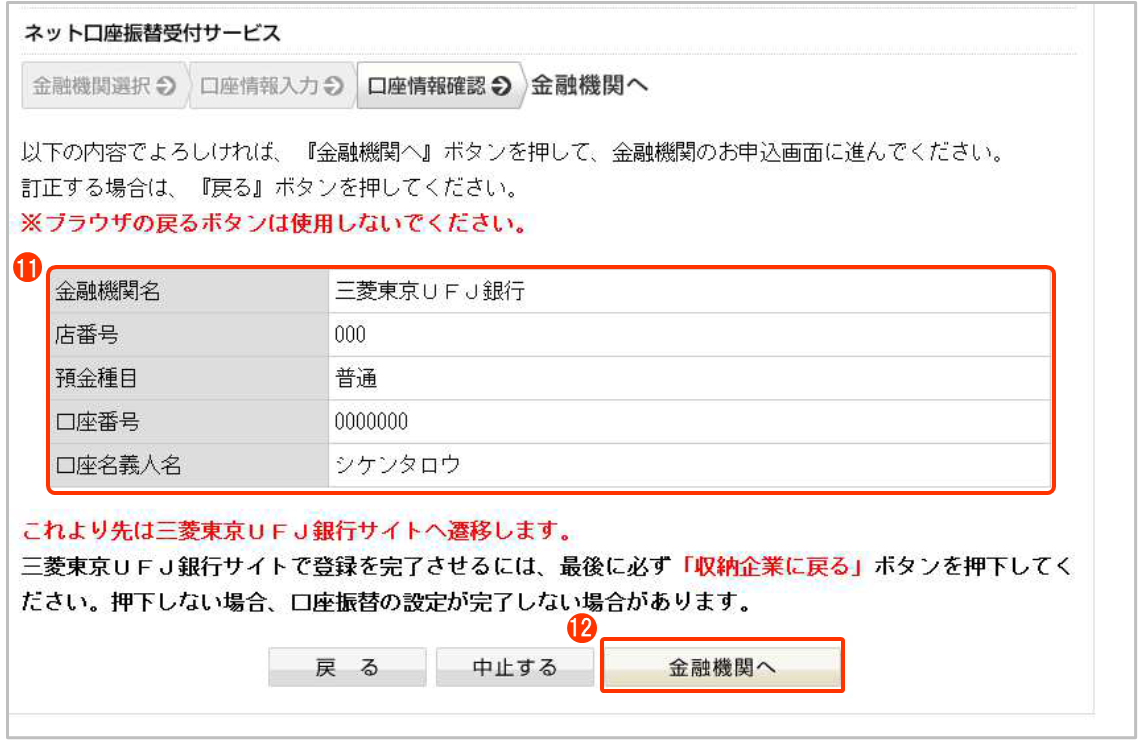
Task: Click the arrow icon beside 口座情報入力
Action: click(x=334, y=87)
